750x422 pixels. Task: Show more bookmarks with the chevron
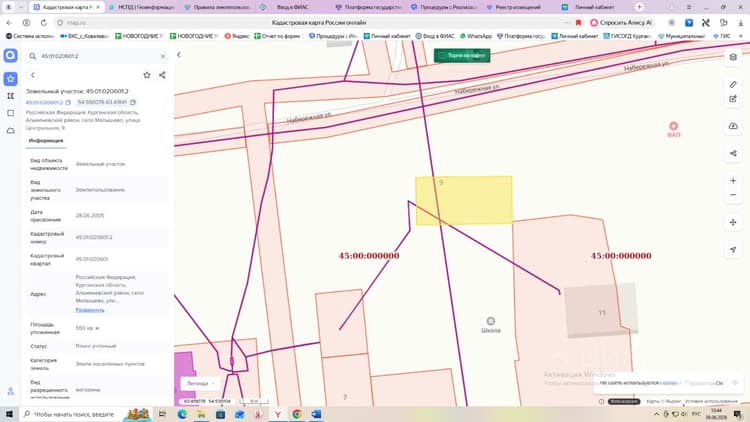pos(741,36)
